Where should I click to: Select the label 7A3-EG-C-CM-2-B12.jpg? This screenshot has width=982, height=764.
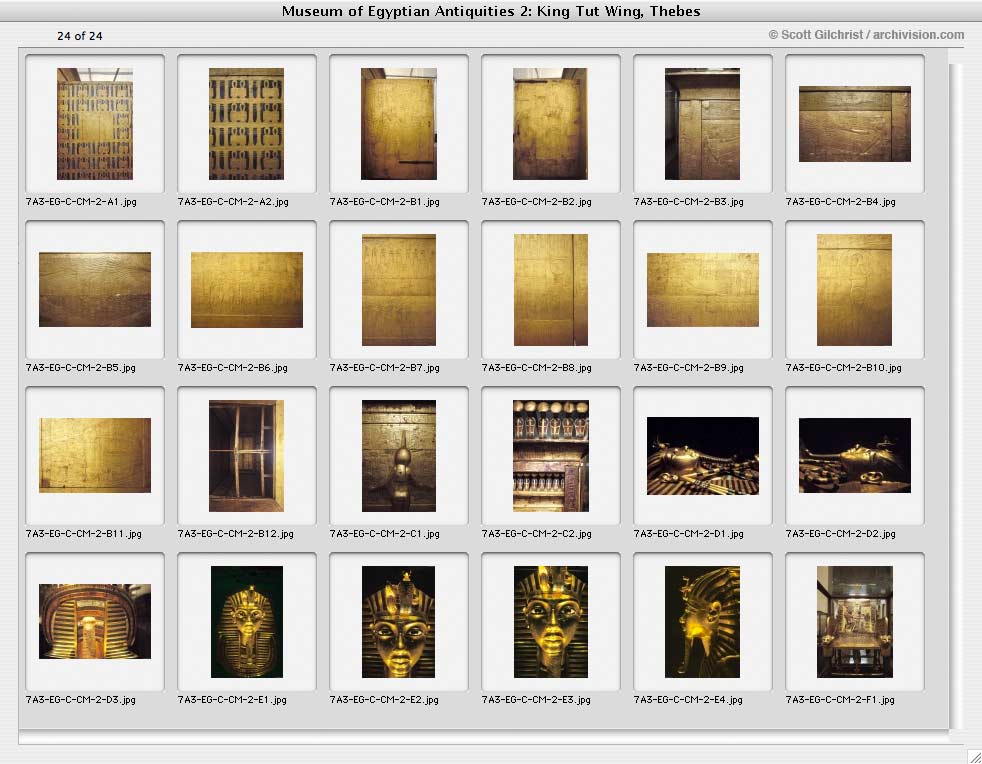click(x=235, y=534)
